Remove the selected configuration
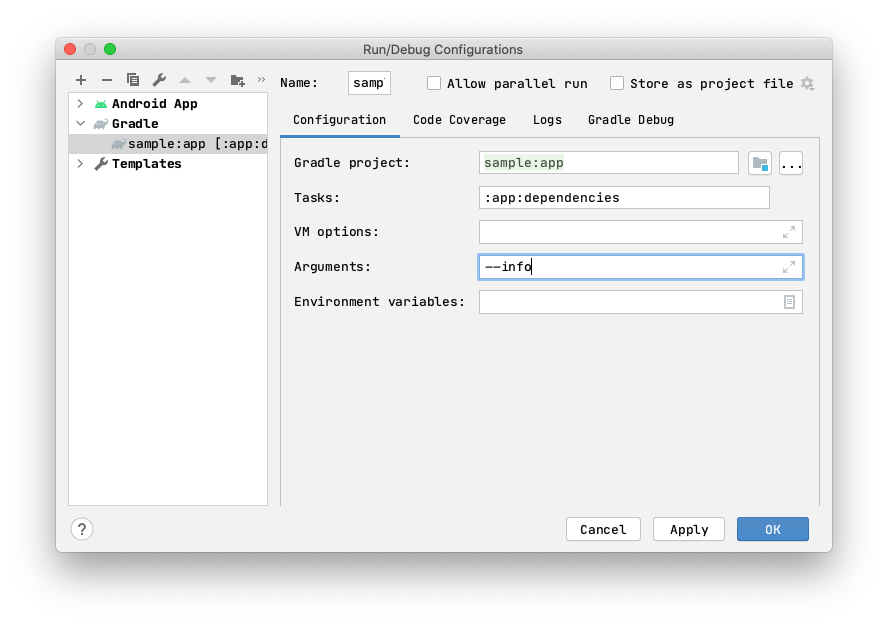Image resolution: width=888 pixels, height=626 pixels. [106, 80]
